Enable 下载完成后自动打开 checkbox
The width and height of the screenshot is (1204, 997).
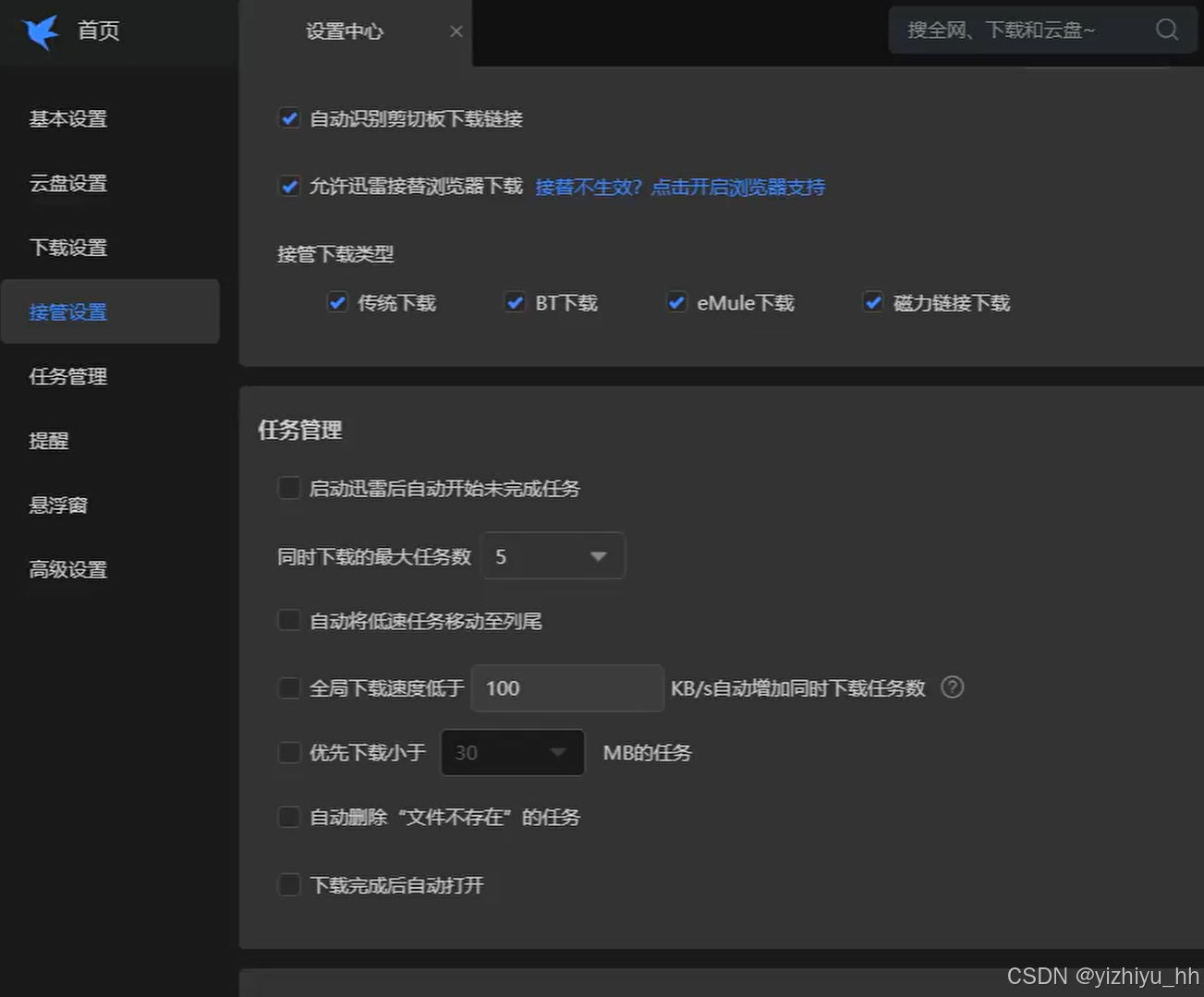[x=289, y=884]
